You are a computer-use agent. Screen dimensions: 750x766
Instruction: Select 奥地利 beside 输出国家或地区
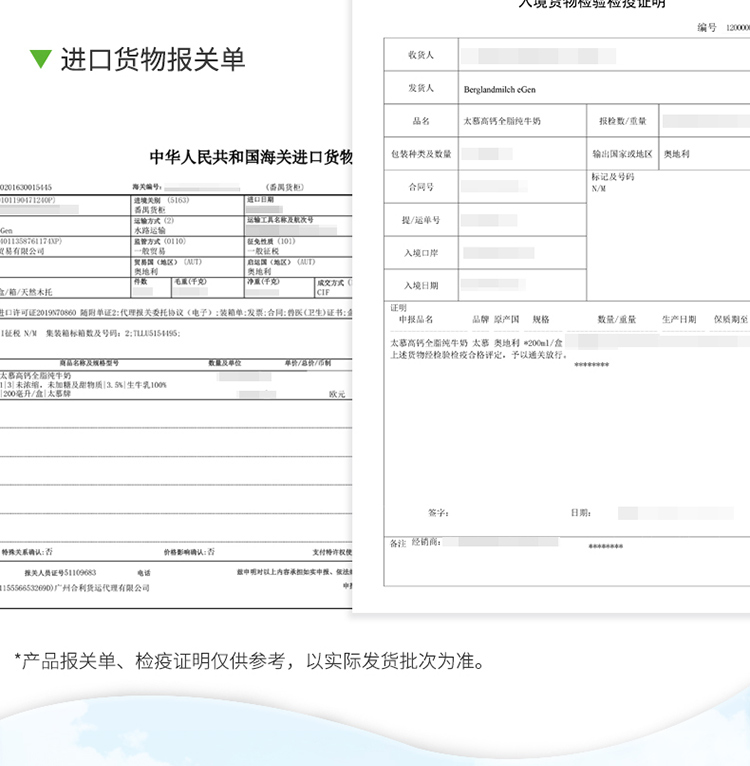(676, 154)
